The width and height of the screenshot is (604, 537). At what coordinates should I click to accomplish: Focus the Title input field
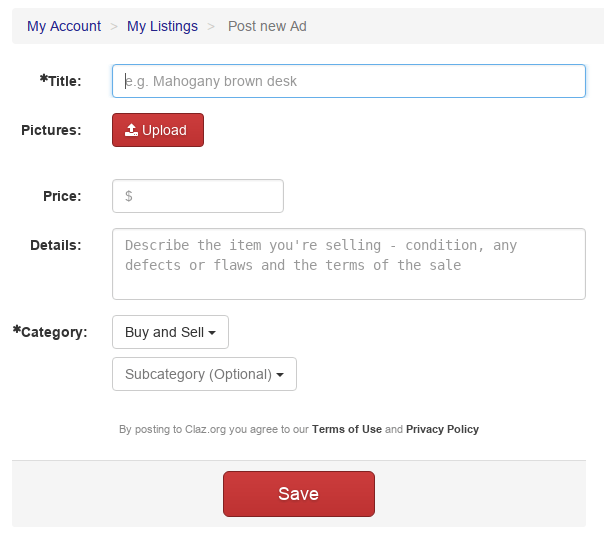[348, 81]
